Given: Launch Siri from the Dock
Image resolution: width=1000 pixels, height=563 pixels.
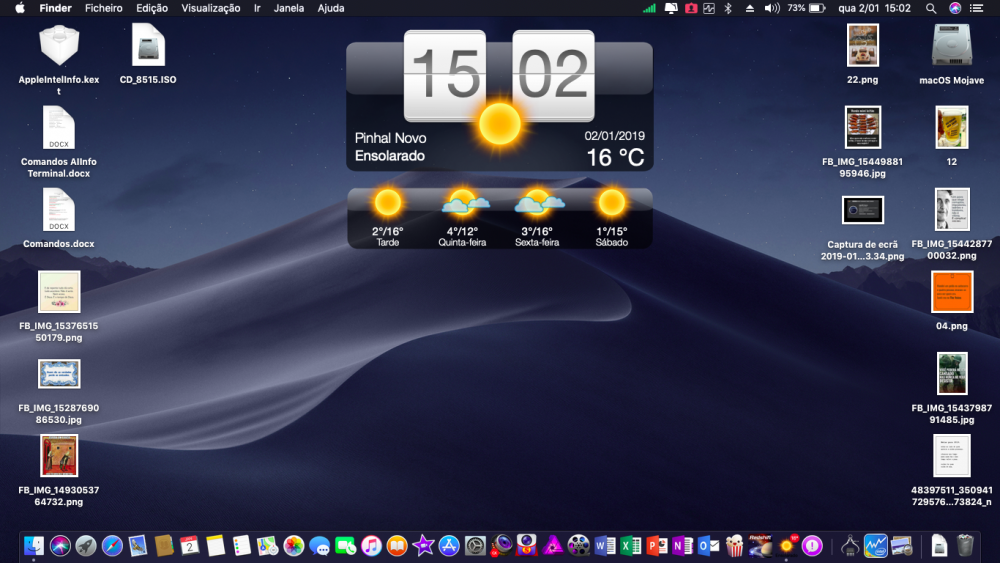Looking at the screenshot, I should 60,546.
